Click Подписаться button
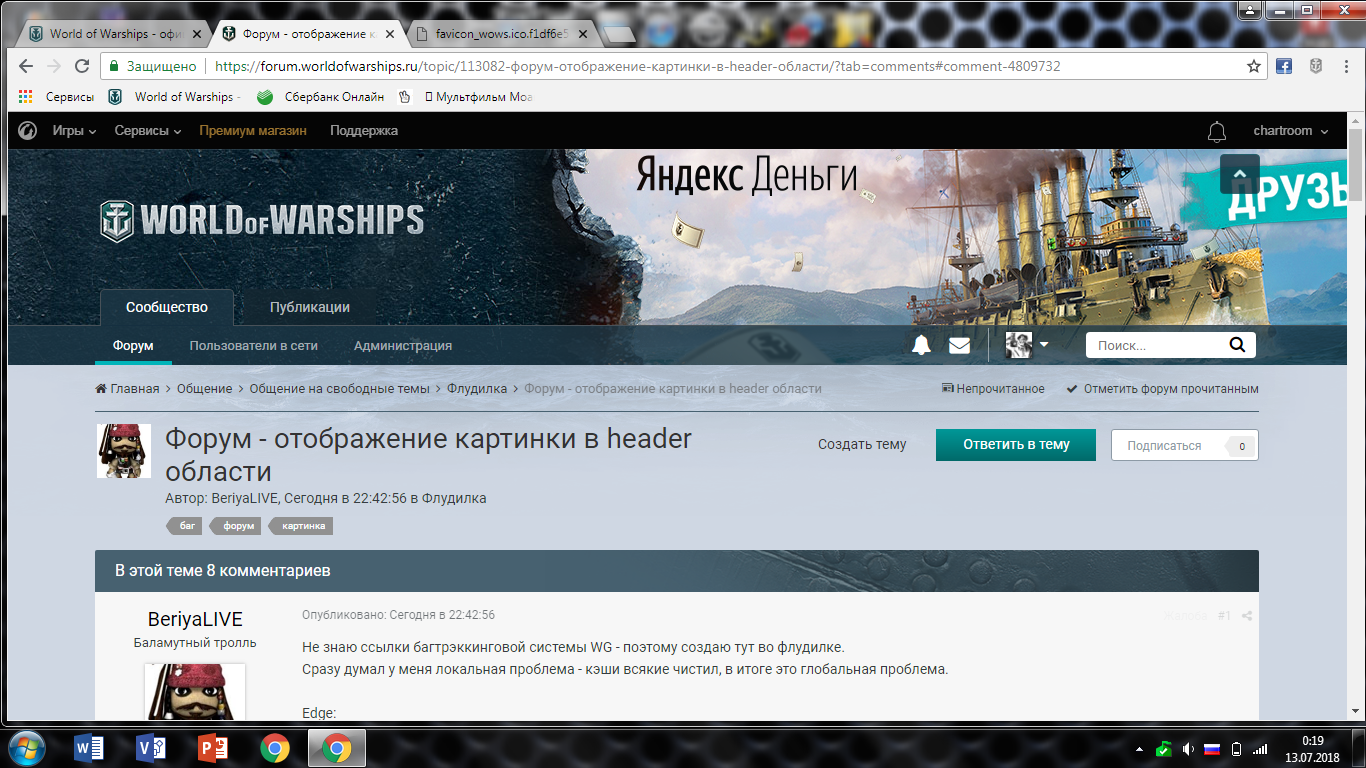Image resolution: width=1366 pixels, height=768 pixels. [x=1185, y=446]
